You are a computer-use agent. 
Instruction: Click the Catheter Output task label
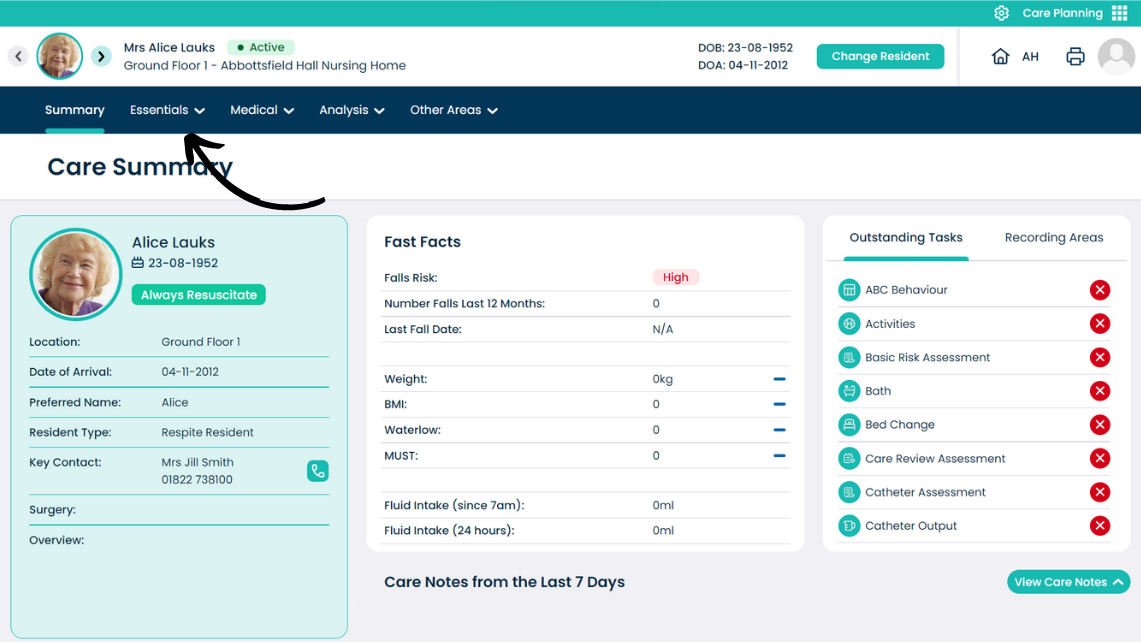pyautogui.click(x=911, y=526)
